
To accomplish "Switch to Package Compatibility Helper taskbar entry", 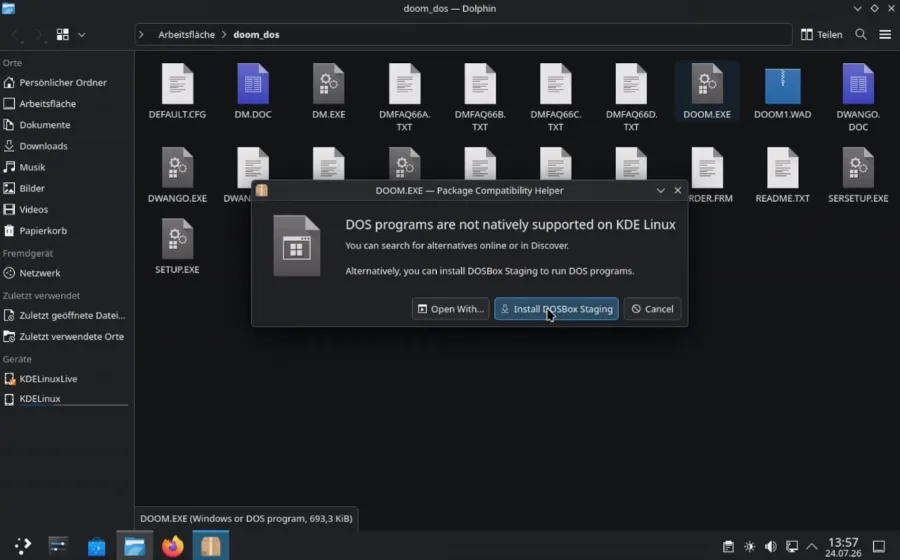I will [211, 546].
